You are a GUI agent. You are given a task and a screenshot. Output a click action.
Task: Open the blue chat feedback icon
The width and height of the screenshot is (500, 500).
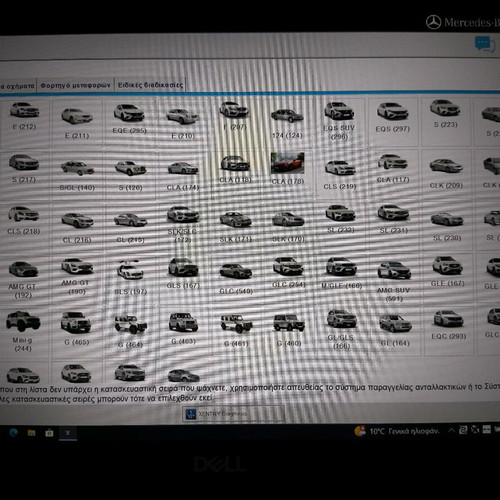coord(484,44)
